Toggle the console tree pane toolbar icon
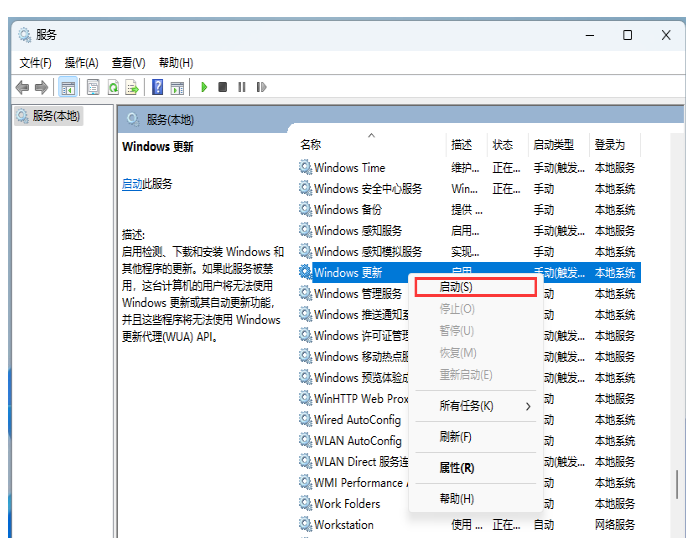 coord(68,87)
